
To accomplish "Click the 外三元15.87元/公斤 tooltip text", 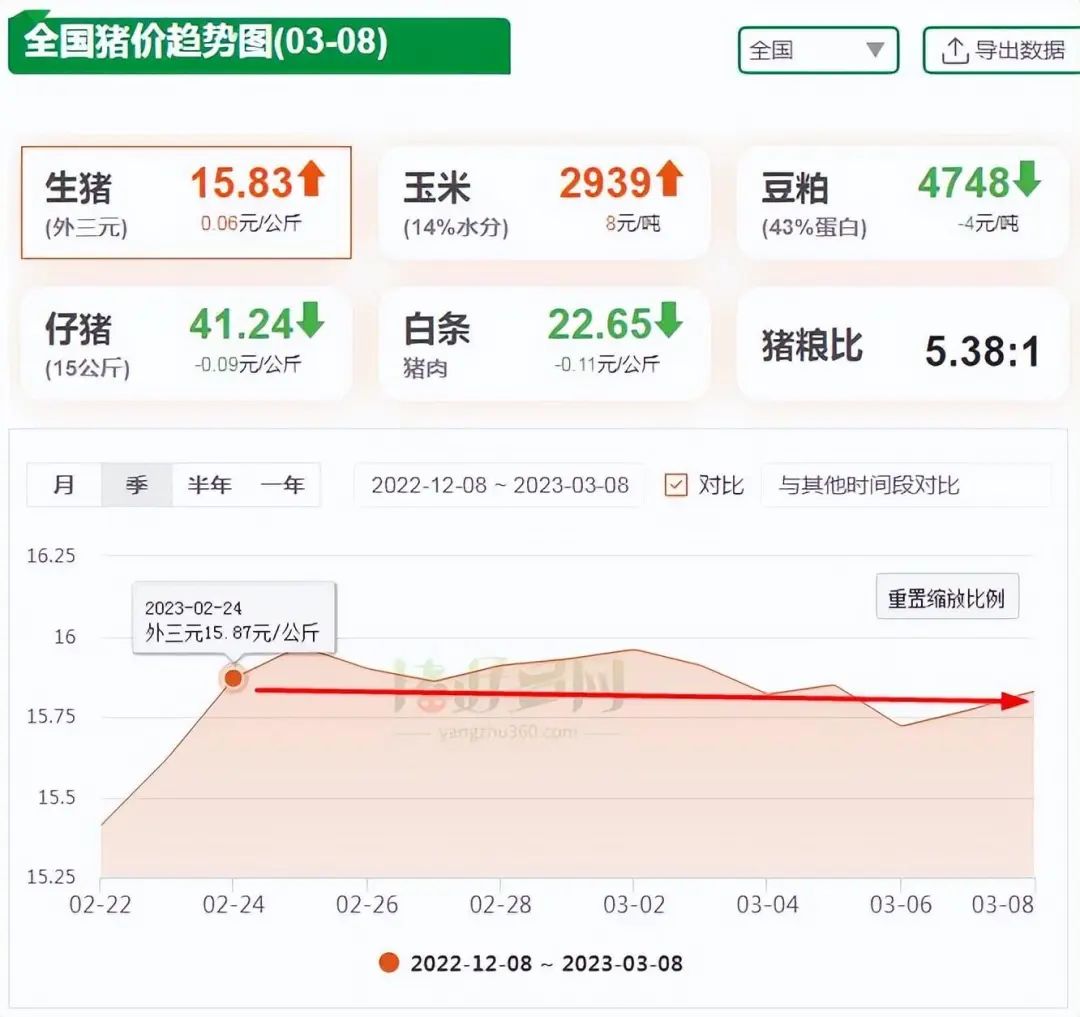I will click(232, 633).
